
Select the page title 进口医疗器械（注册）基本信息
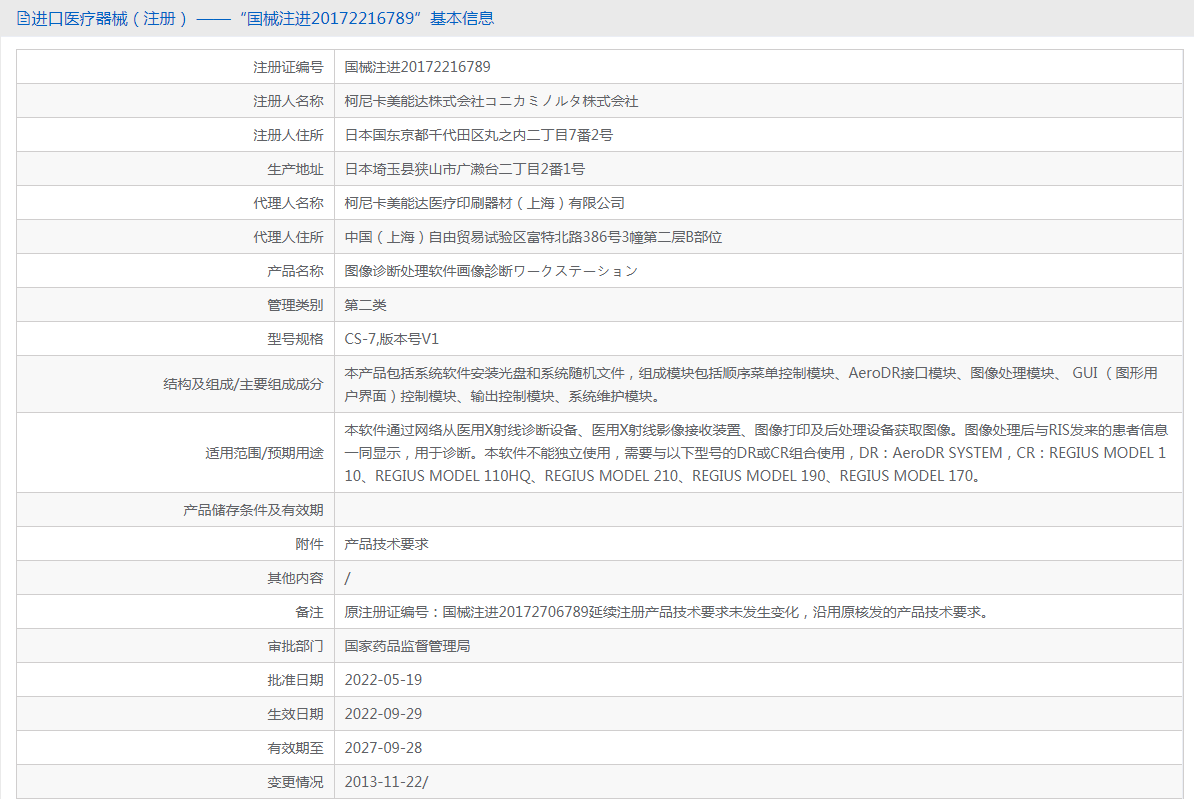tap(263, 18)
